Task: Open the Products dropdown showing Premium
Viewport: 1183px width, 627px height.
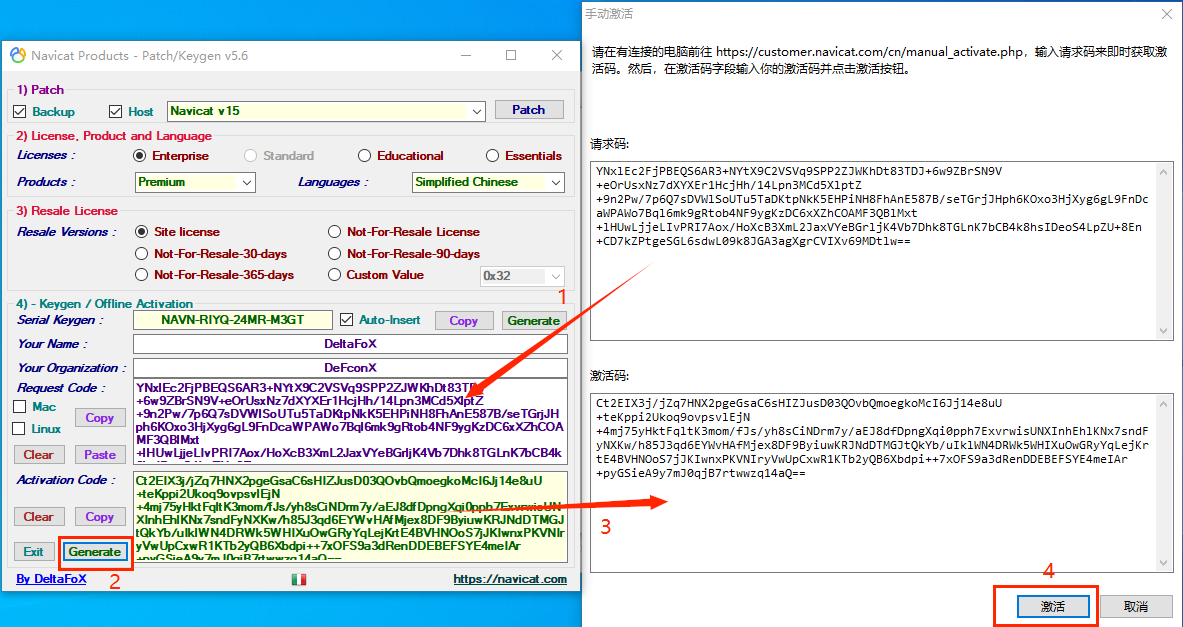Action: (247, 182)
